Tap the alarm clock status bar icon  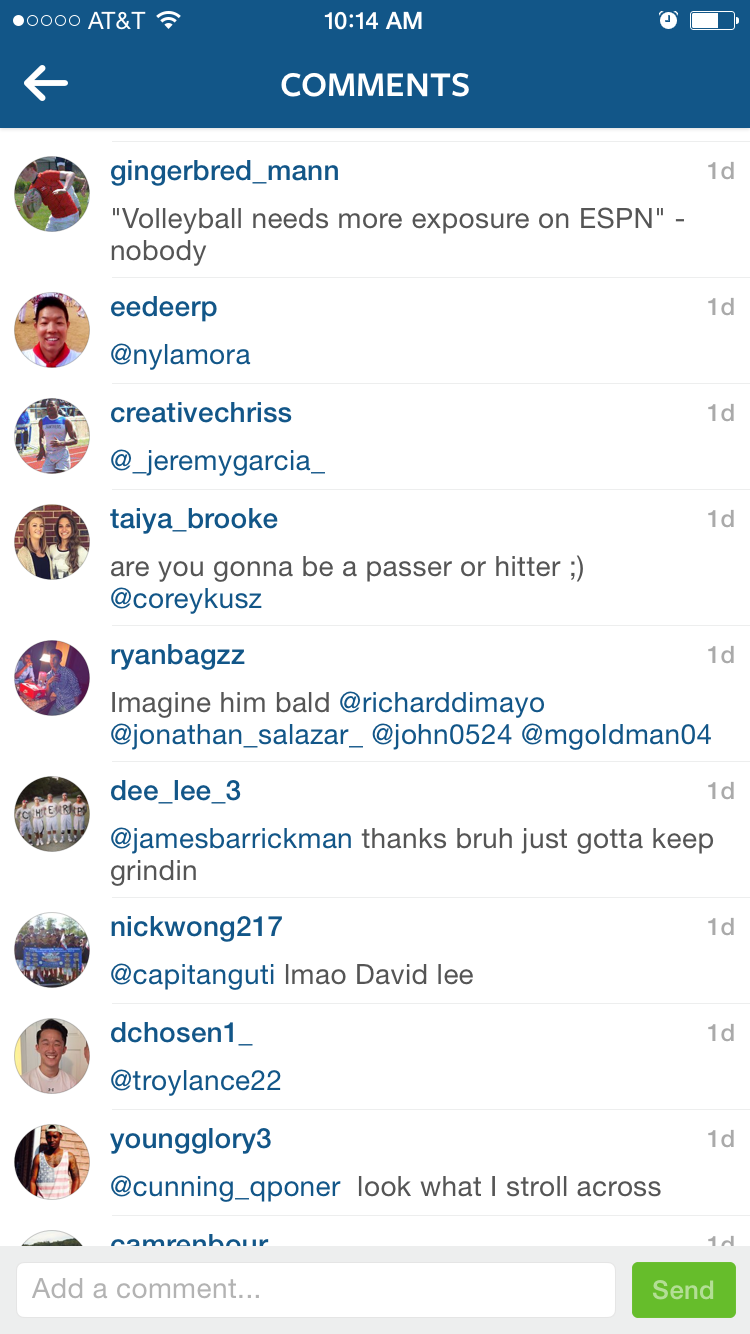(x=669, y=20)
